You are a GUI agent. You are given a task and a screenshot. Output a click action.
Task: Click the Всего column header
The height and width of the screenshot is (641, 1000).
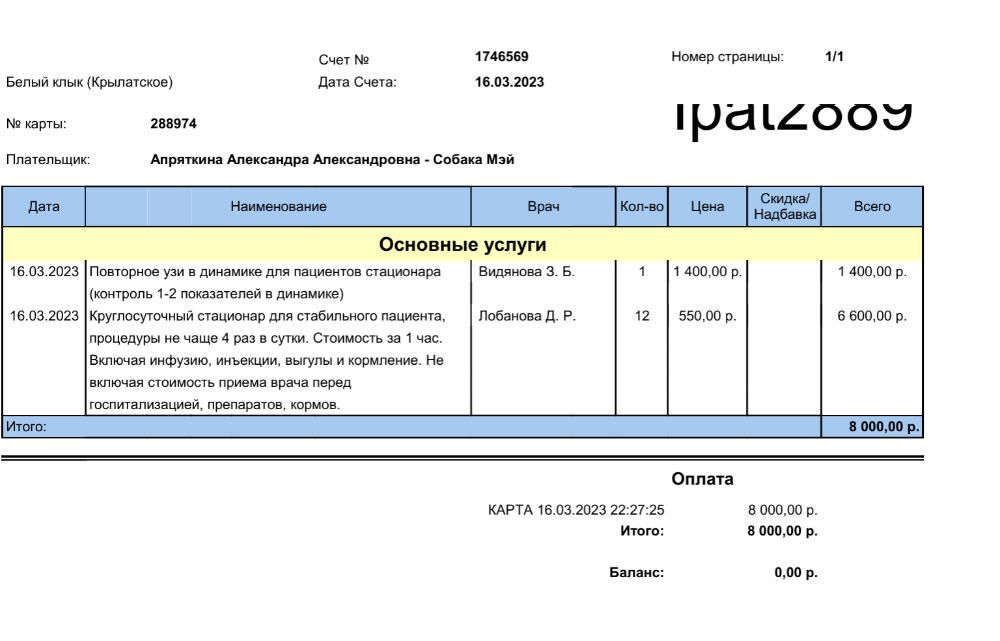[872, 207]
